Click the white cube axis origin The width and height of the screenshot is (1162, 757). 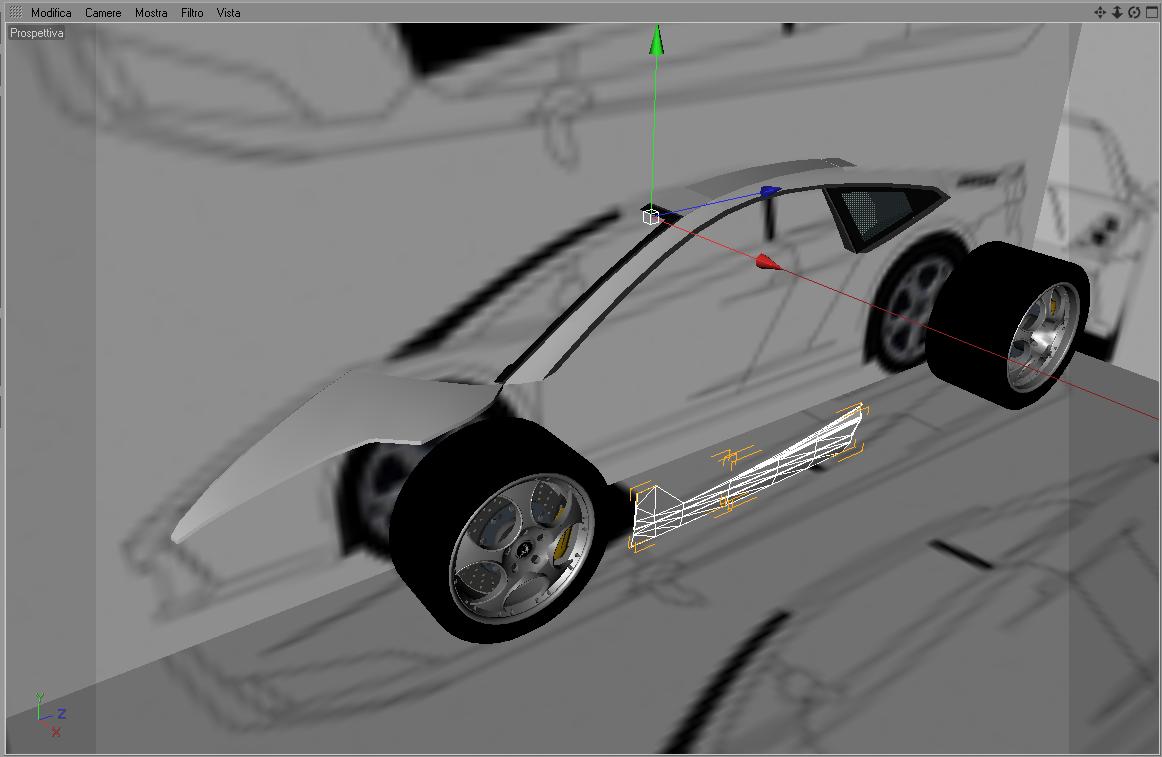click(x=651, y=216)
